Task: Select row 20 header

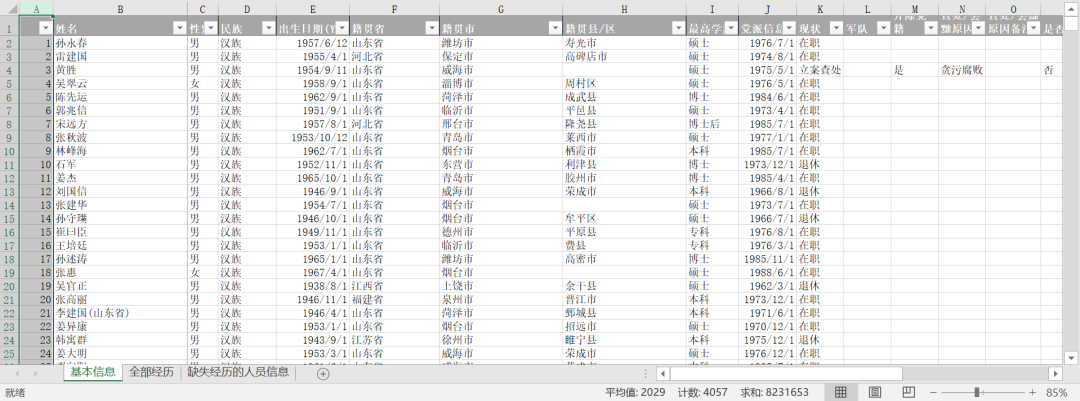Action: click(10, 286)
